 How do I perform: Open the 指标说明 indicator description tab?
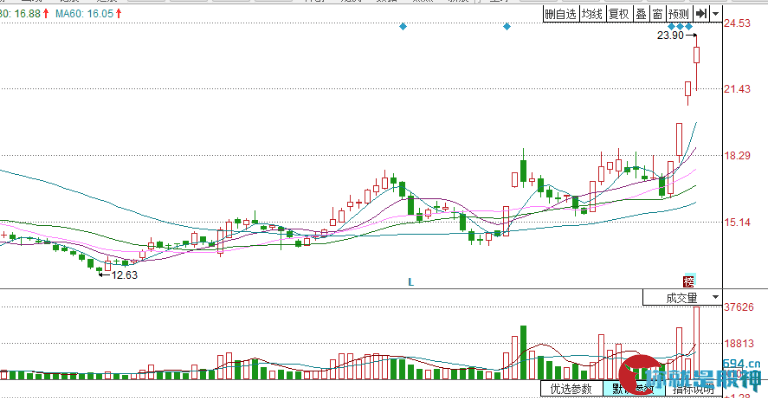pyautogui.click(x=694, y=389)
